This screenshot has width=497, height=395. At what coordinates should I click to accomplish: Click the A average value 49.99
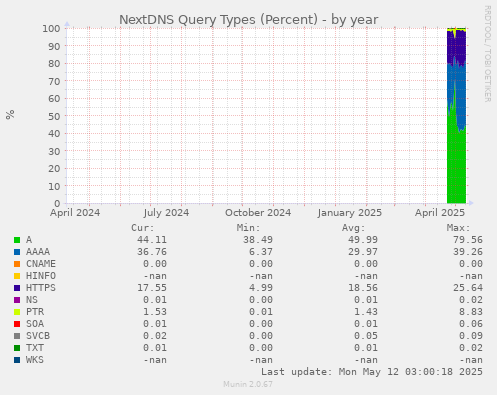click(363, 240)
